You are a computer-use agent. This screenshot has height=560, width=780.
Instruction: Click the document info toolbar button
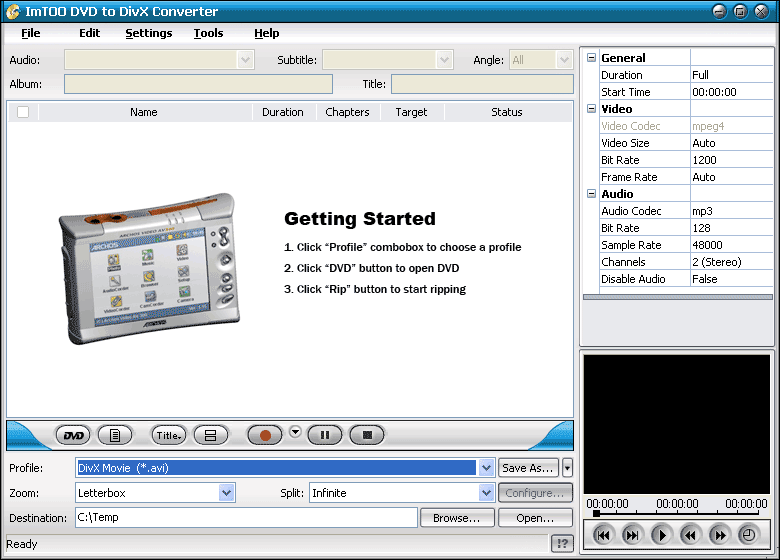(x=115, y=436)
